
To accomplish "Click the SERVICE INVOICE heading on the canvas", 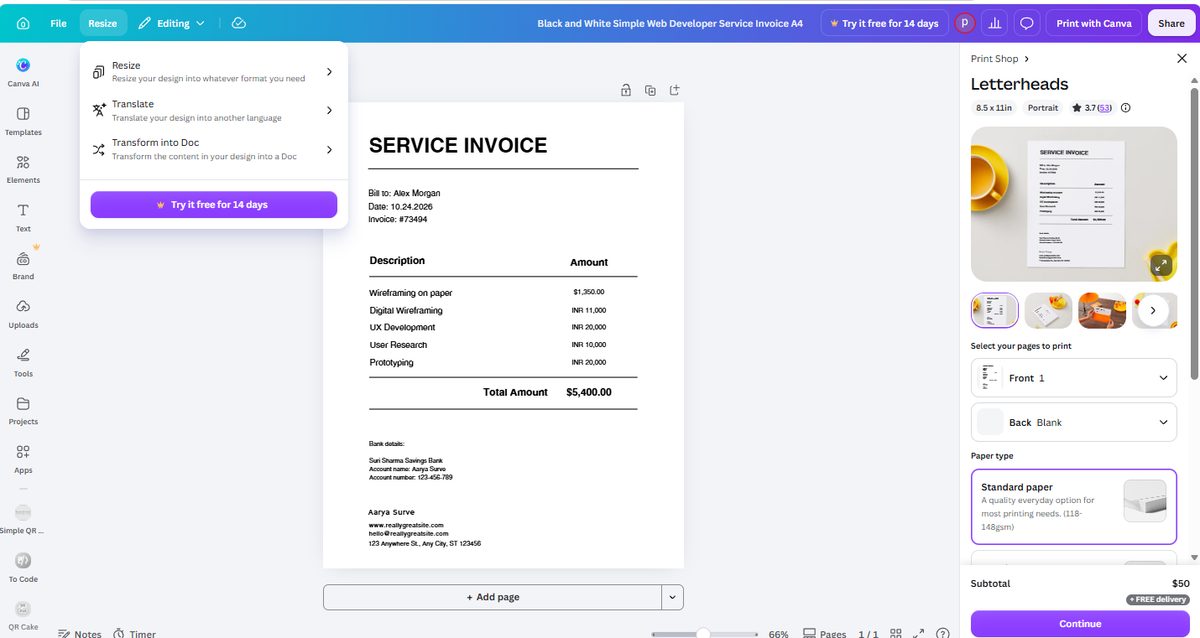I will point(458,146).
